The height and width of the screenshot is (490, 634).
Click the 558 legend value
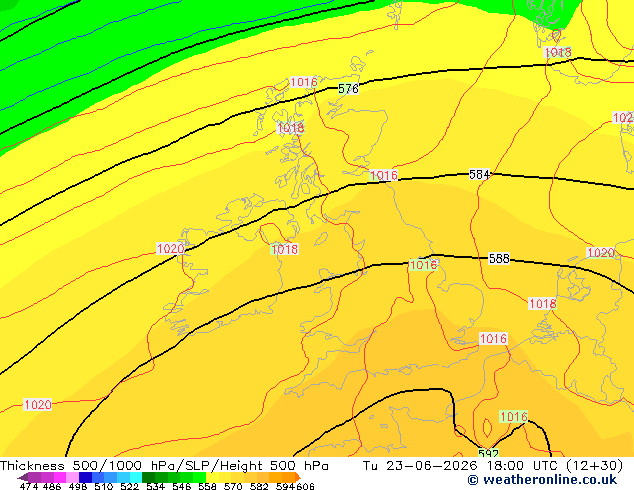click(x=207, y=486)
